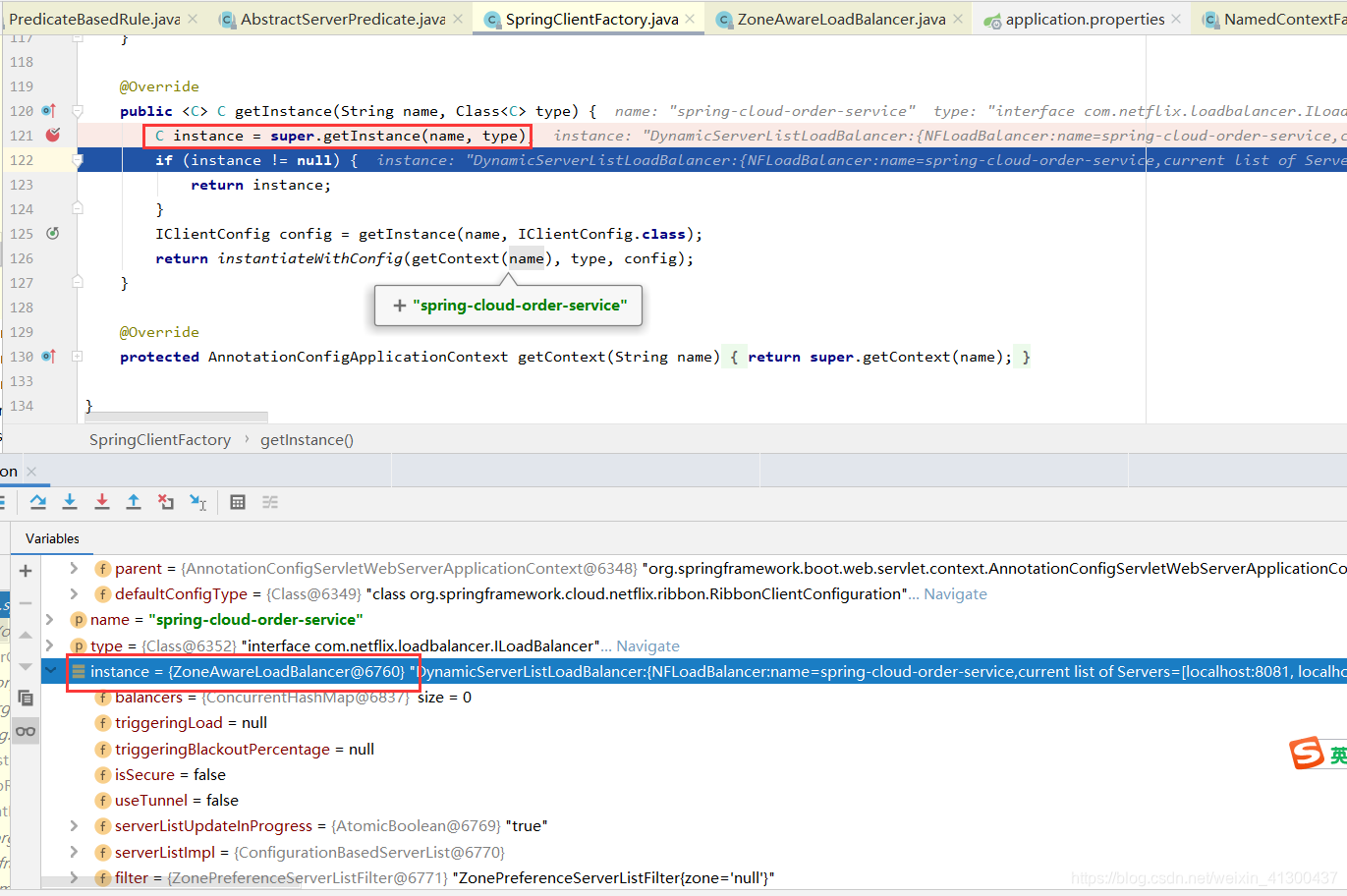The image size is (1347, 896).
Task: Click the "spring-cloud-order-service" tooltip value
Action: click(520, 306)
